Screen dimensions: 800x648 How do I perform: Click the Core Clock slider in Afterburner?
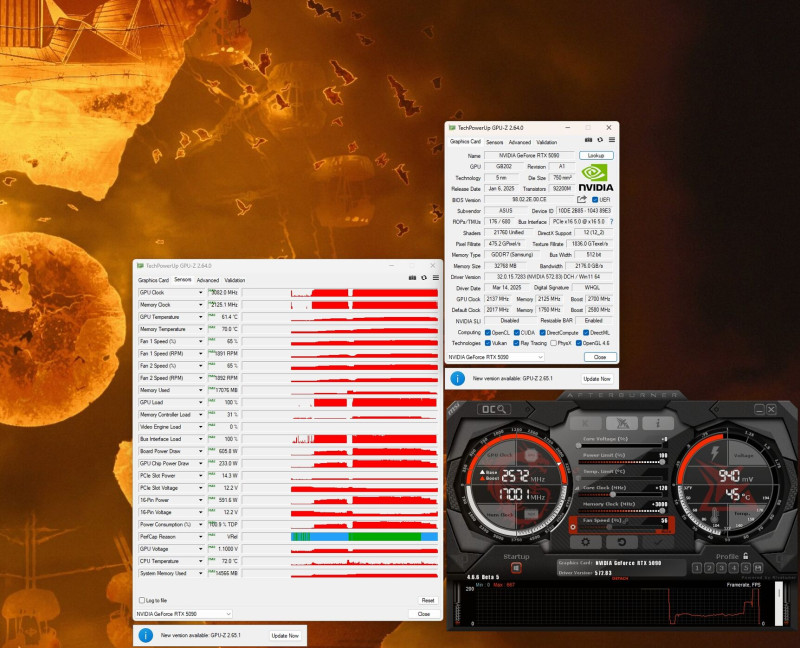[x=621, y=494]
